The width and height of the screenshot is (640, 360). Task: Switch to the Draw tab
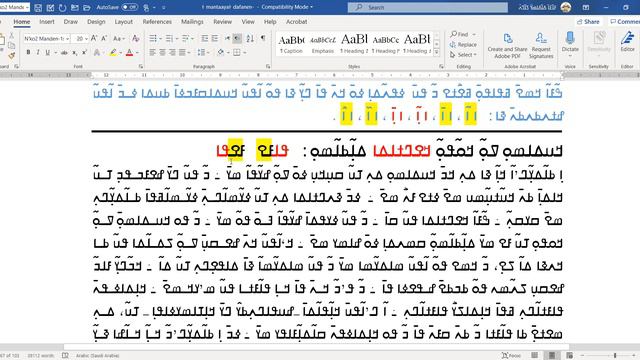click(71, 22)
